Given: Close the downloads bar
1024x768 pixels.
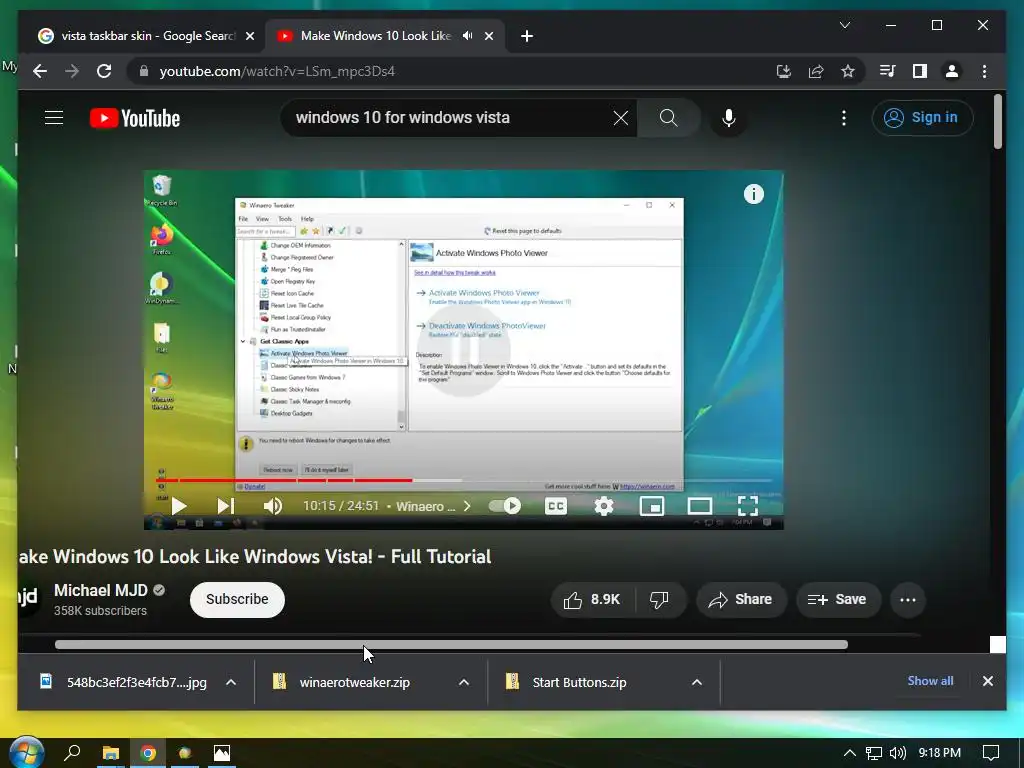Looking at the screenshot, I should (987, 681).
